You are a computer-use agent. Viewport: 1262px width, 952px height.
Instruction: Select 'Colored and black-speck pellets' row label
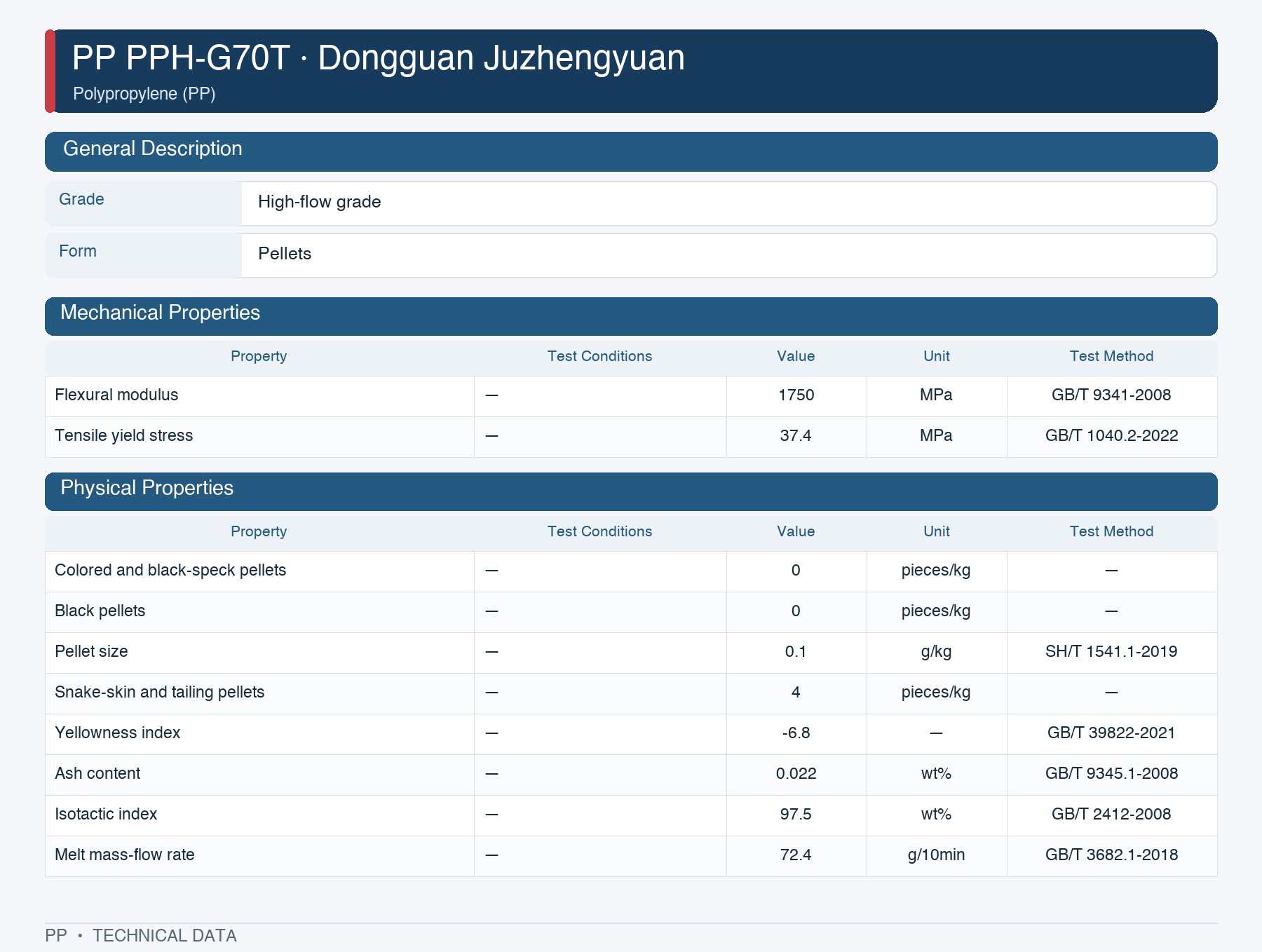click(x=170, y=571)
